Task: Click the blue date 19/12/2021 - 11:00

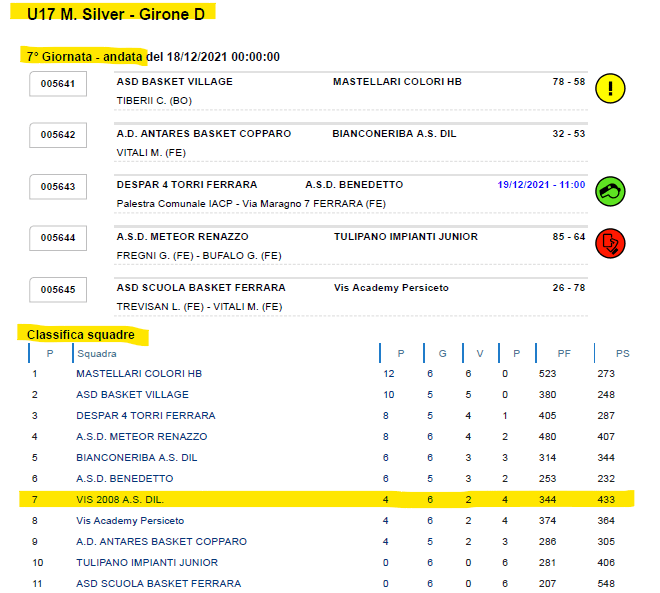Action: [541, 185]
